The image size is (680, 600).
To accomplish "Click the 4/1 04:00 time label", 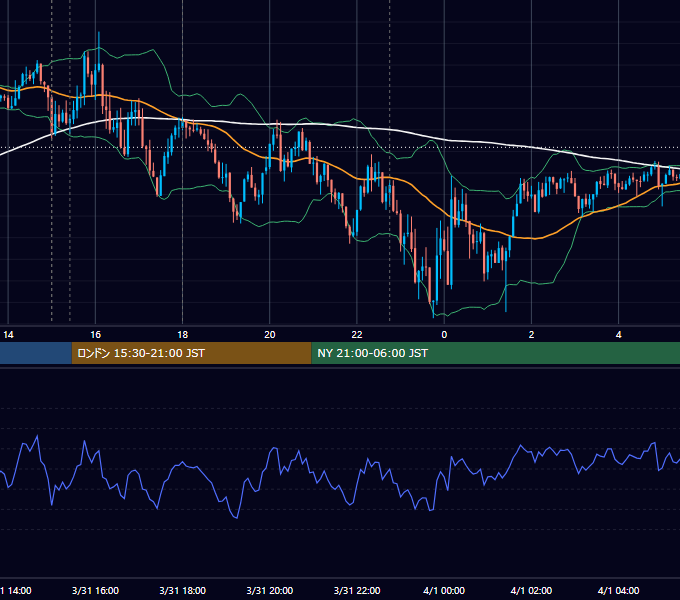I will 618,590.
